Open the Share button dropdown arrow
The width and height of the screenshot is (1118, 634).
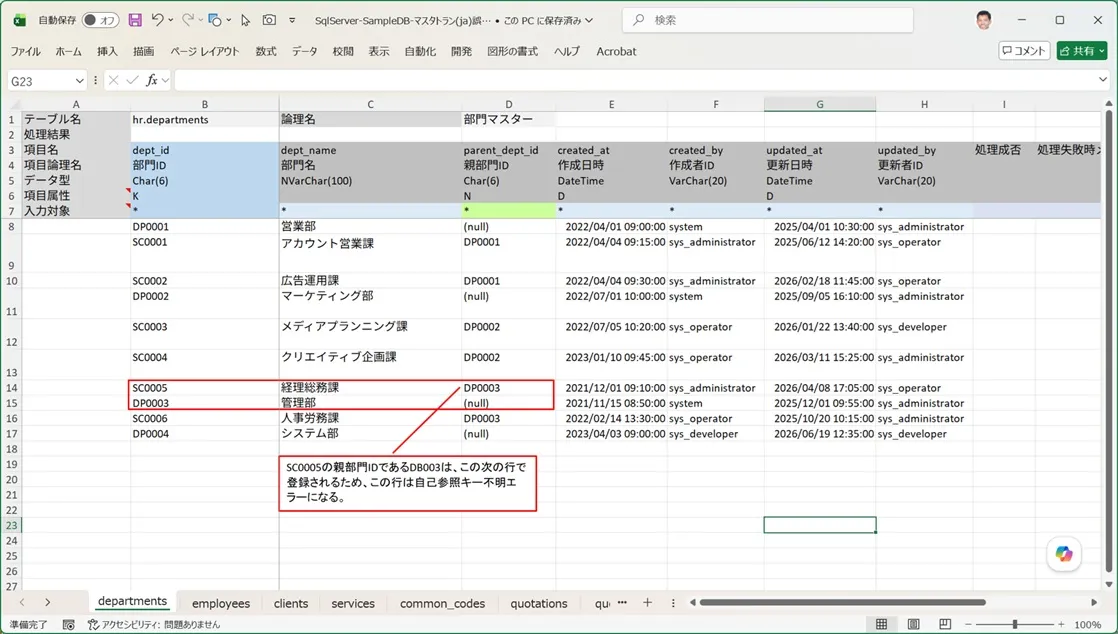(x=1102, y=51)
